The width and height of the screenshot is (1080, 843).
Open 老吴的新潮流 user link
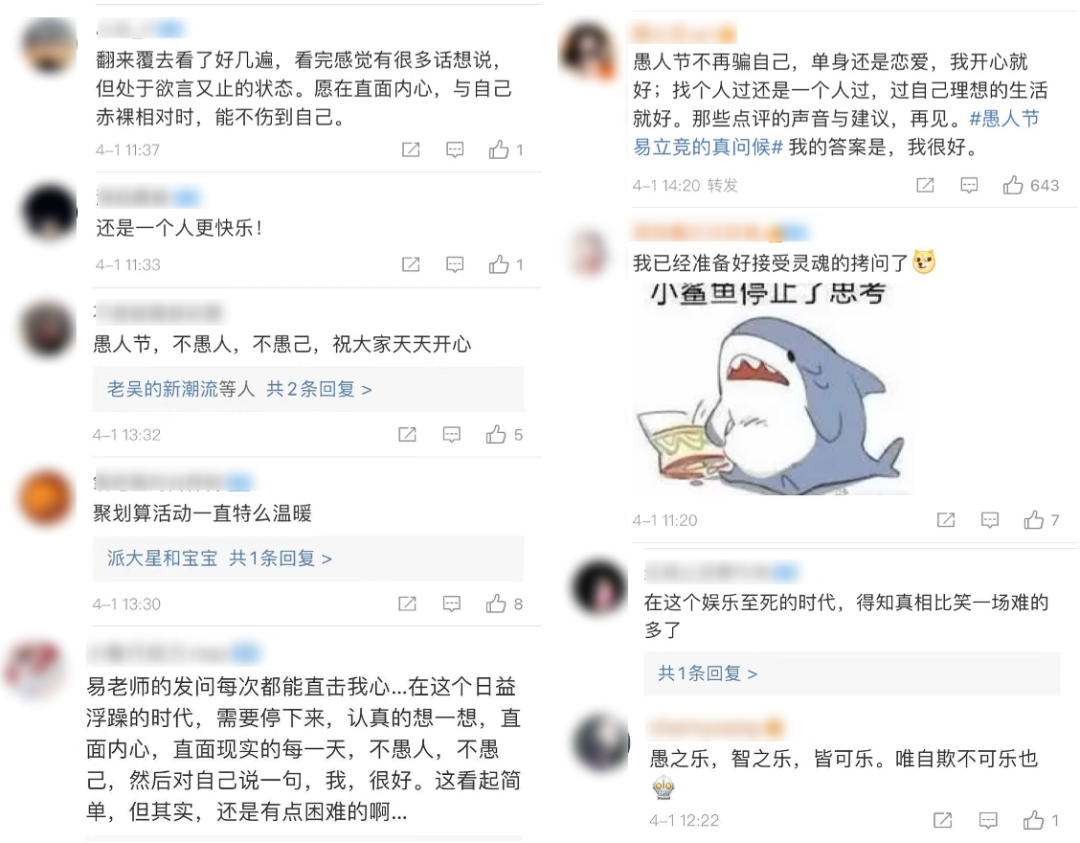coord(162,389)
